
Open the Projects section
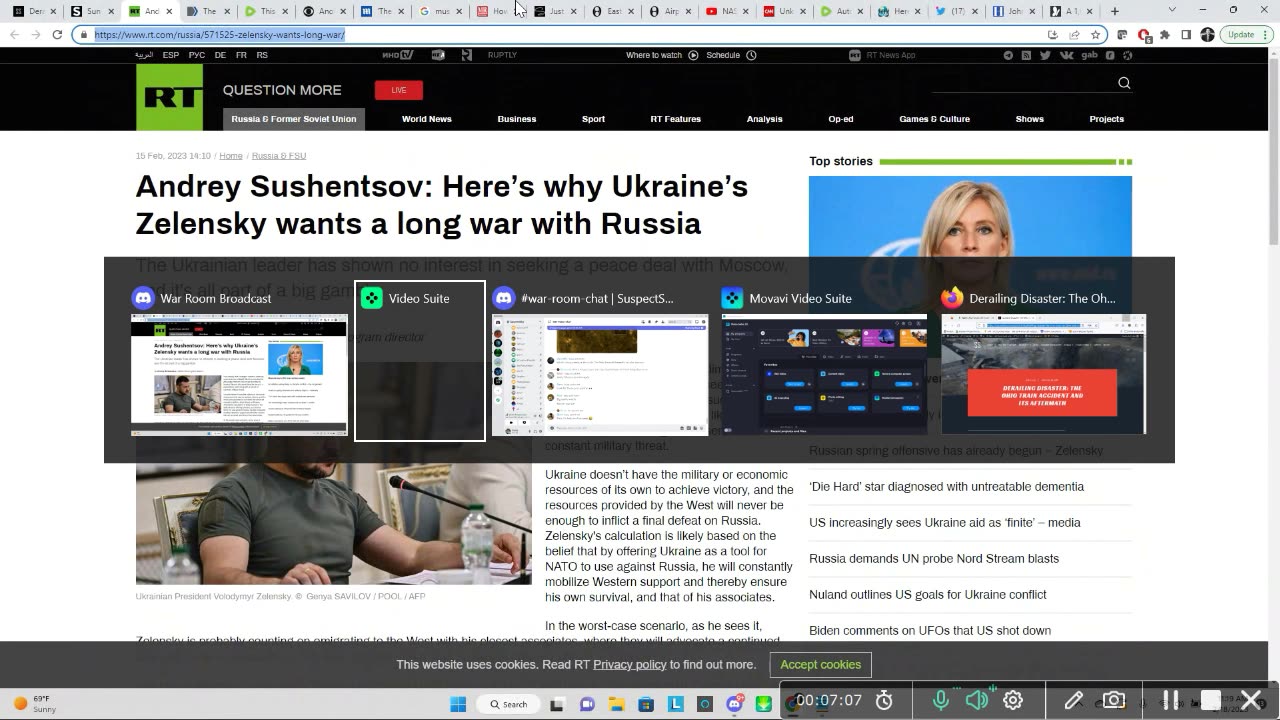[1107, 119]
